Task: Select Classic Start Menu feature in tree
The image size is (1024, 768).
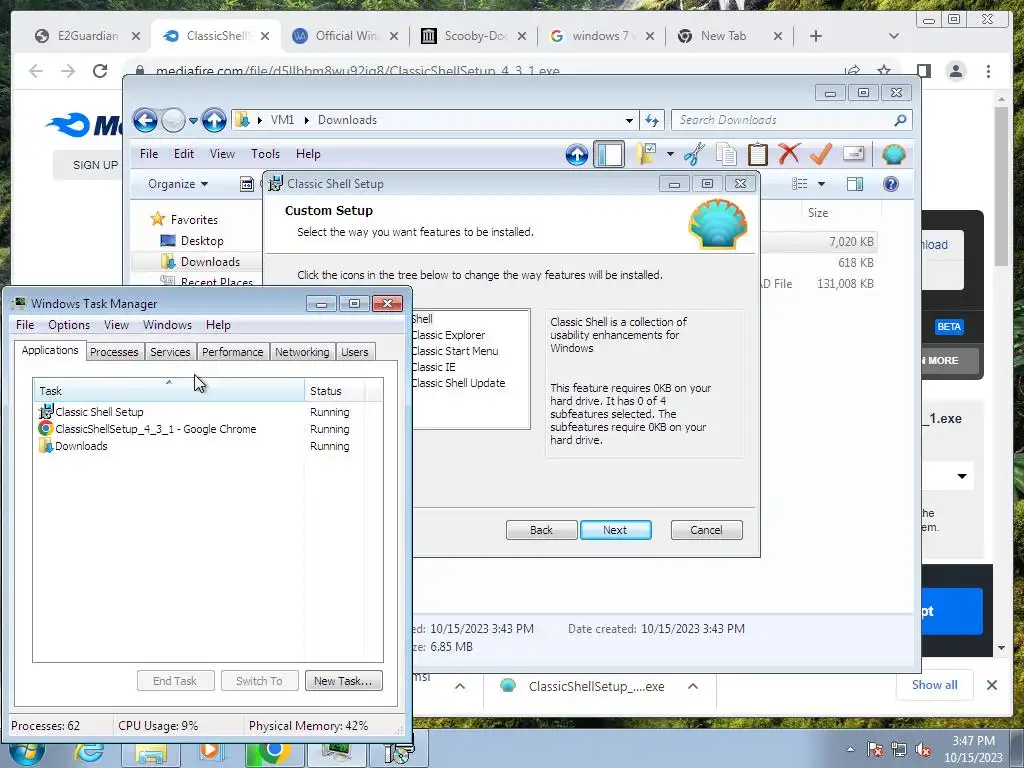Action: tap(455, 351)
